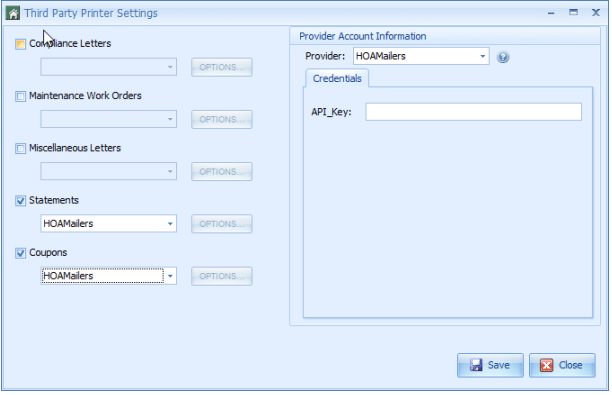Open the Miscellaneous Letters provider dropdown
Viewport: 612px width, 395px height.
(109, 171)
